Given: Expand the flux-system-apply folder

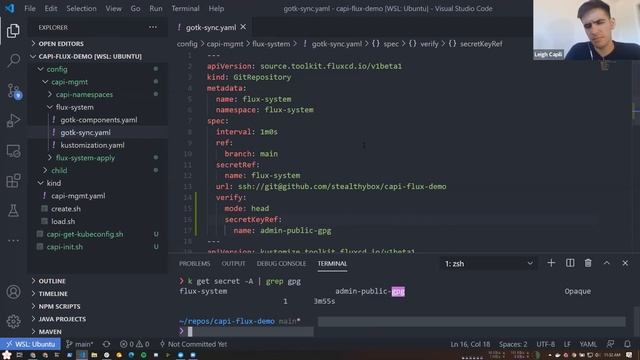Looking at the screenshot, I should click(85, 158).
